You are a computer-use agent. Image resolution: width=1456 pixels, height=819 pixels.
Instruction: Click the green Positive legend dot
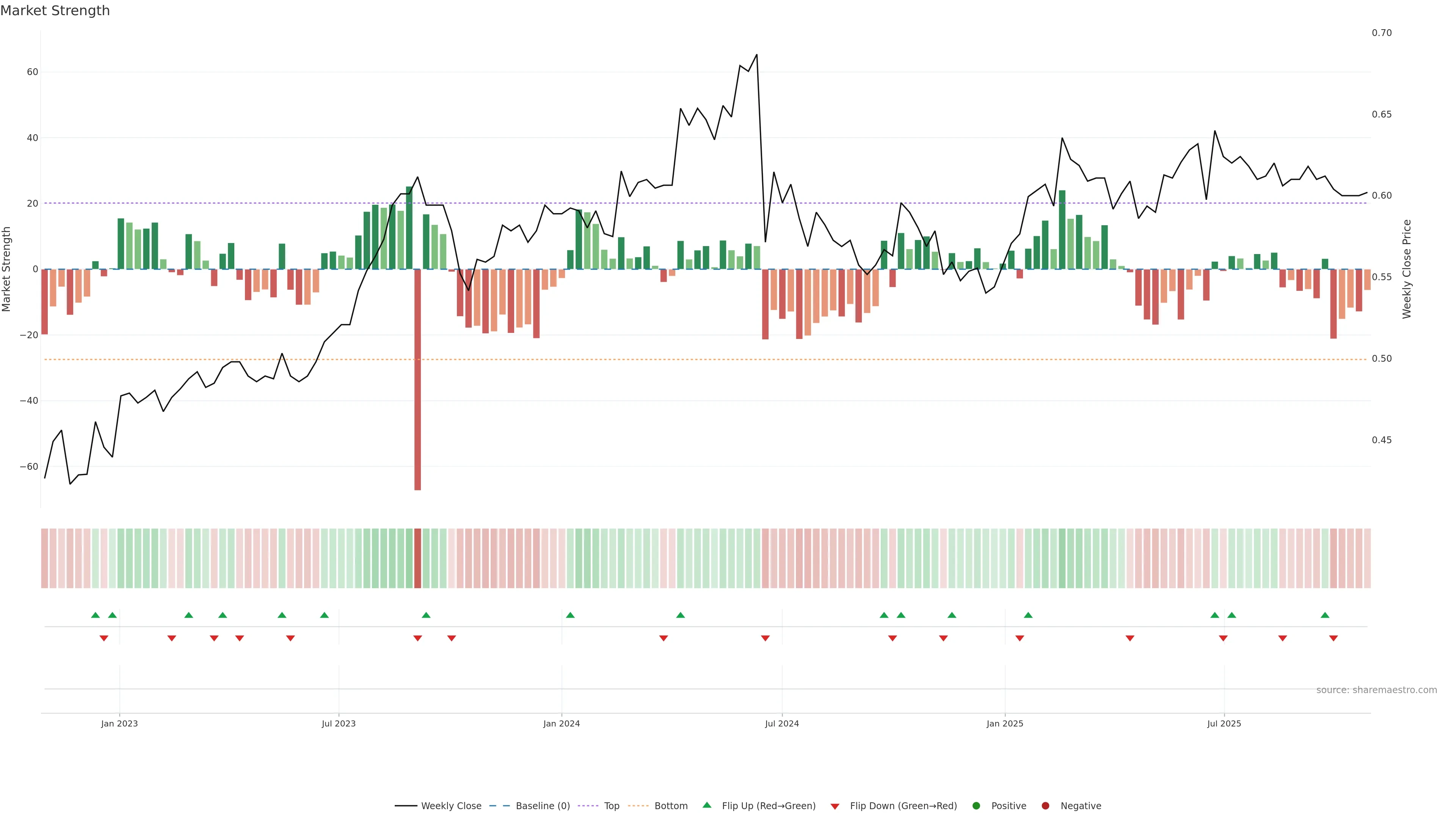pos(976,806)
